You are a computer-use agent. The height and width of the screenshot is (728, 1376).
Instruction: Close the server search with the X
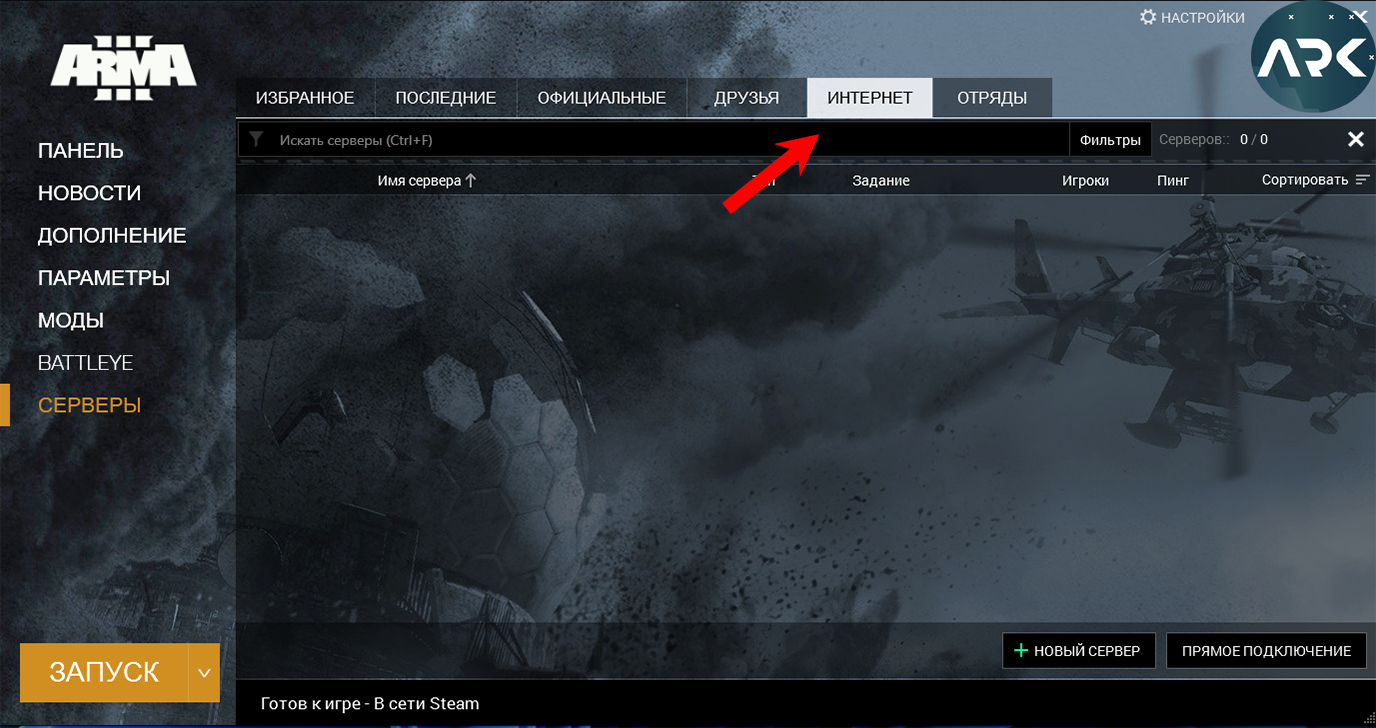click(1355, 139)
